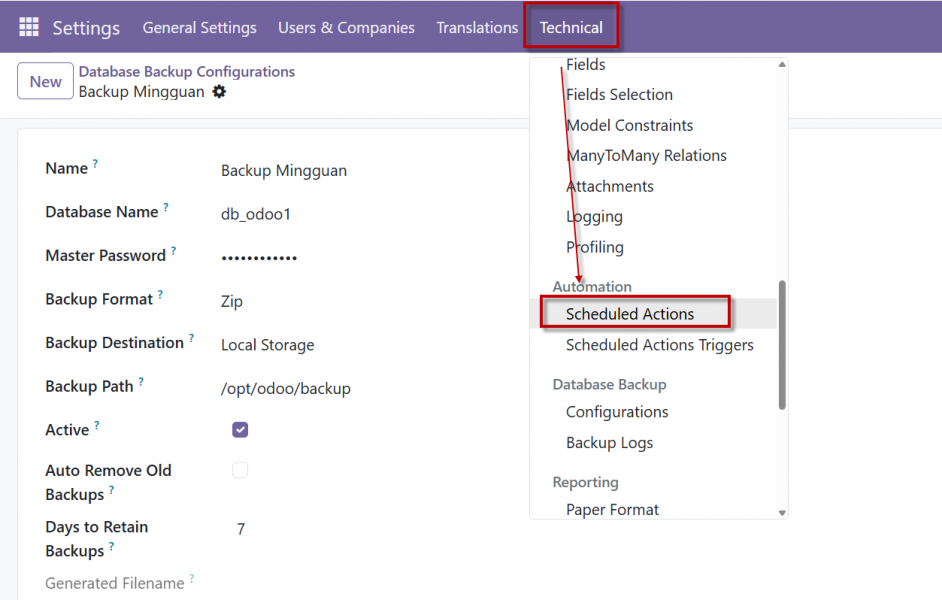Click help icon beside Master Password label
The image size is (942, 600).
click(174, 250)
